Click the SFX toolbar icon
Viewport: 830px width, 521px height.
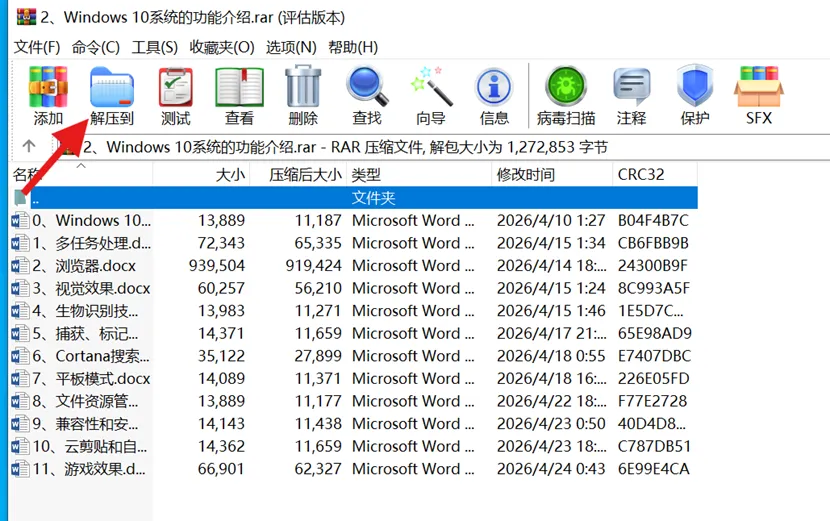coord(759,87)
